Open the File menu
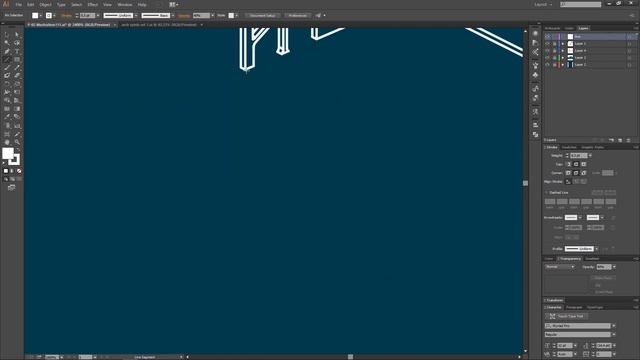640x360 pixels. click(18, 4)
